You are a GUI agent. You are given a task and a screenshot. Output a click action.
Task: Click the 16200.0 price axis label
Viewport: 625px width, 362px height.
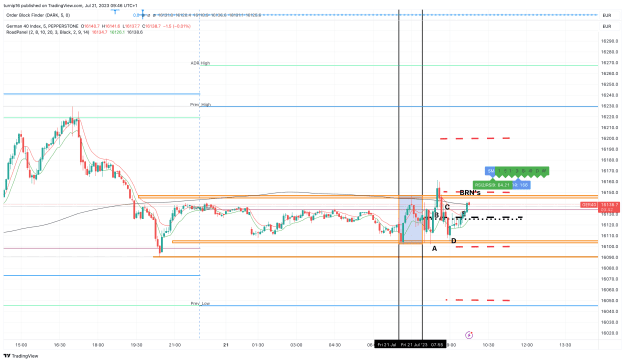pyautogui.click(x=610, y=138)
